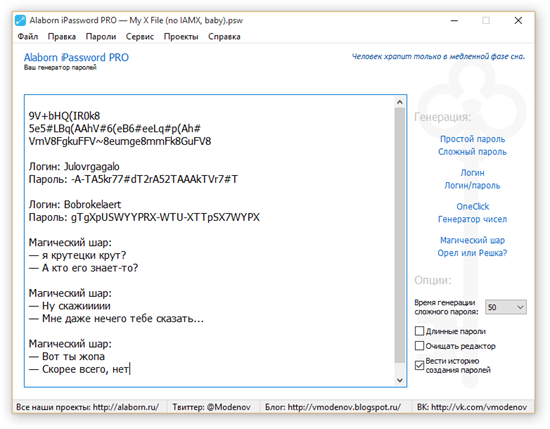Screen dimensions: 550x429
Task: Click the Логин: Bobrokelaert line
Action: point(75,205)
